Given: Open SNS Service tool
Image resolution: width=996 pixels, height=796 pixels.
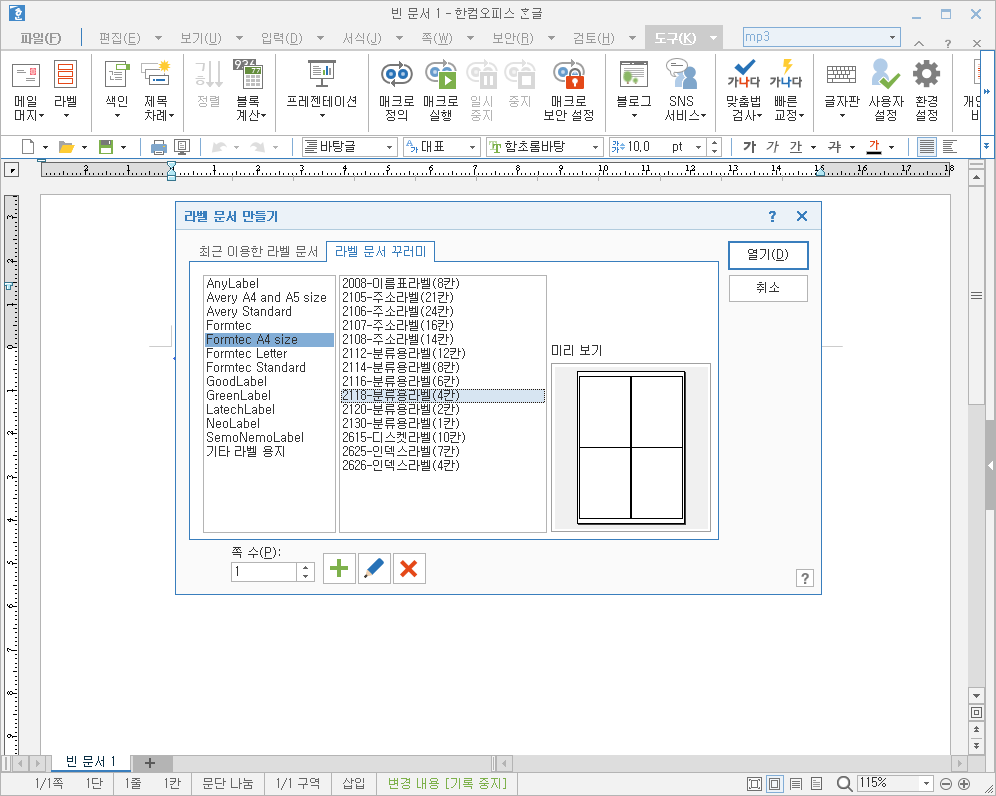Looking at the screenshot, I should point(683,91).
